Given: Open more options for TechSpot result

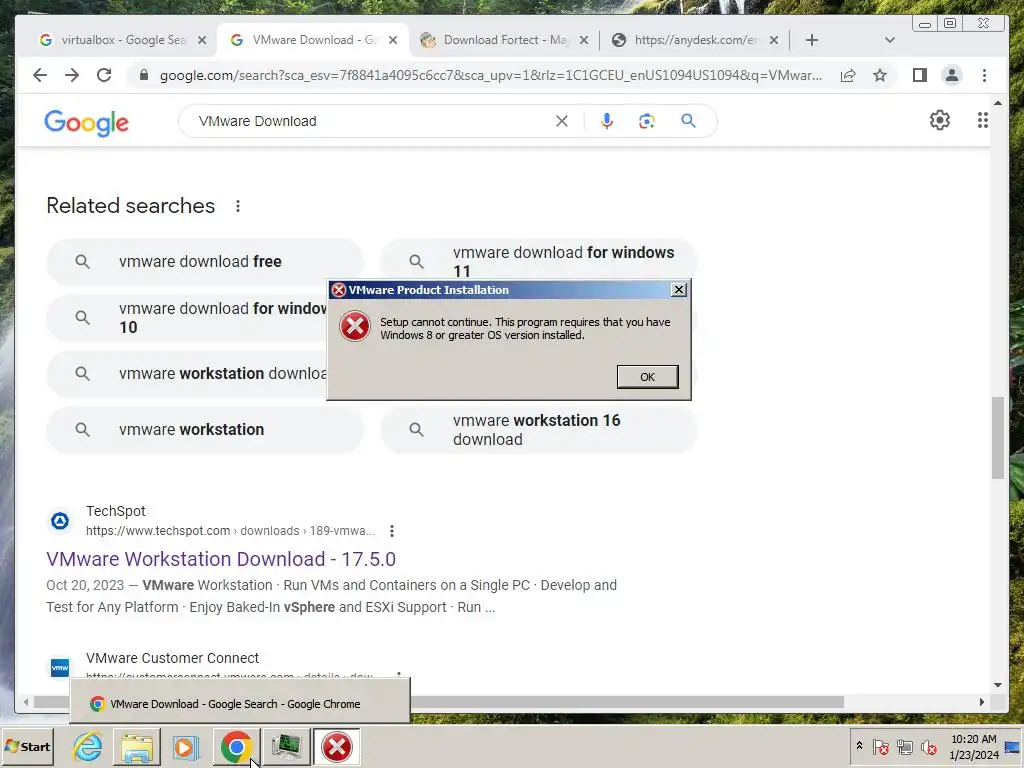Looking at the screenshot, I should click(x=392, y=531).
